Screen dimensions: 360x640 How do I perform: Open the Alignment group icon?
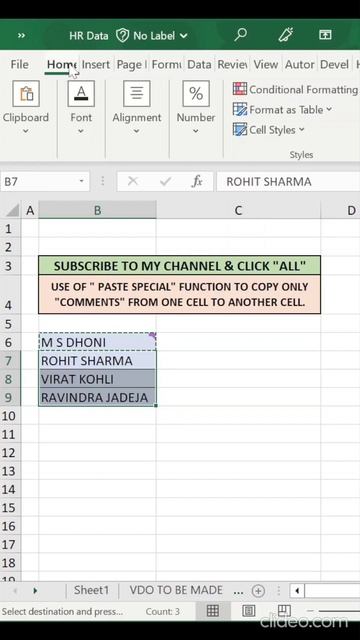pyautogui.click(x=137, y=93)
